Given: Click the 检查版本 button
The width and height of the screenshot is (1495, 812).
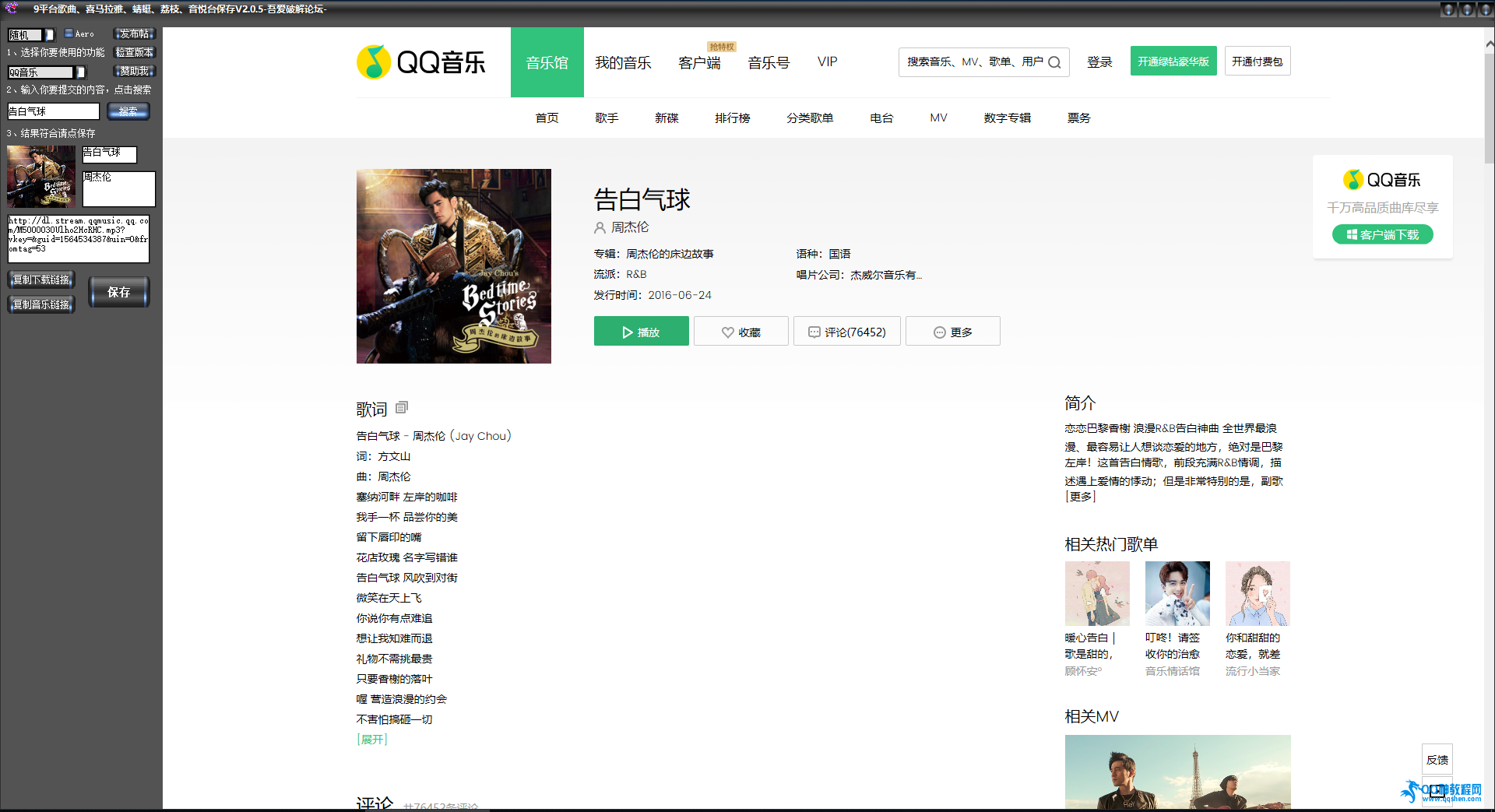Looking at the screenshot, I should pyautogui.click(x=135, y=52).
